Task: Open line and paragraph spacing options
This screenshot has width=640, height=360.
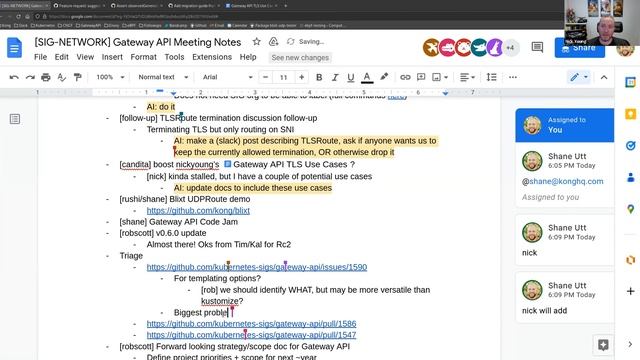Action: 491,77
